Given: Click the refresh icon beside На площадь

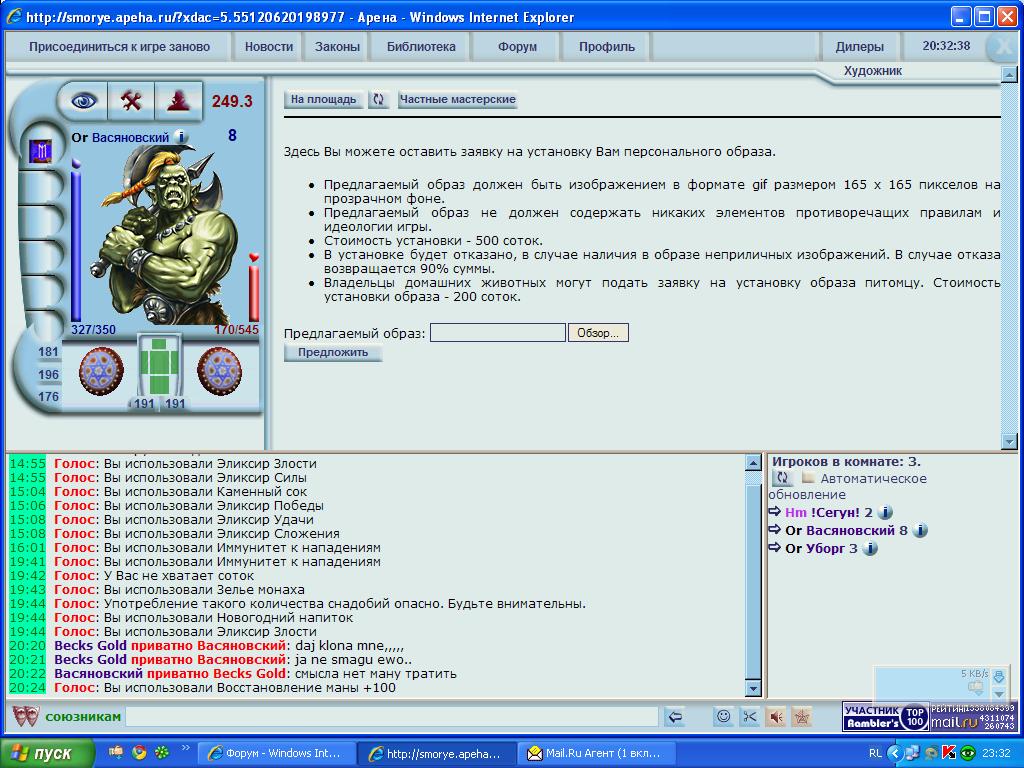Looking at the screenshot, I should [x=378, y=99].
